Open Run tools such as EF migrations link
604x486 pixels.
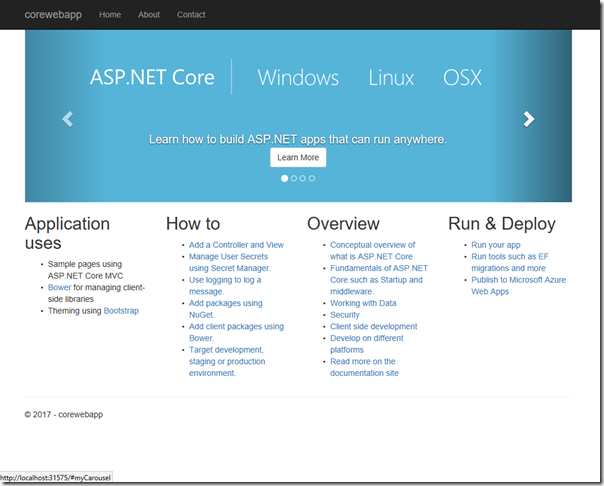point(509,262)
